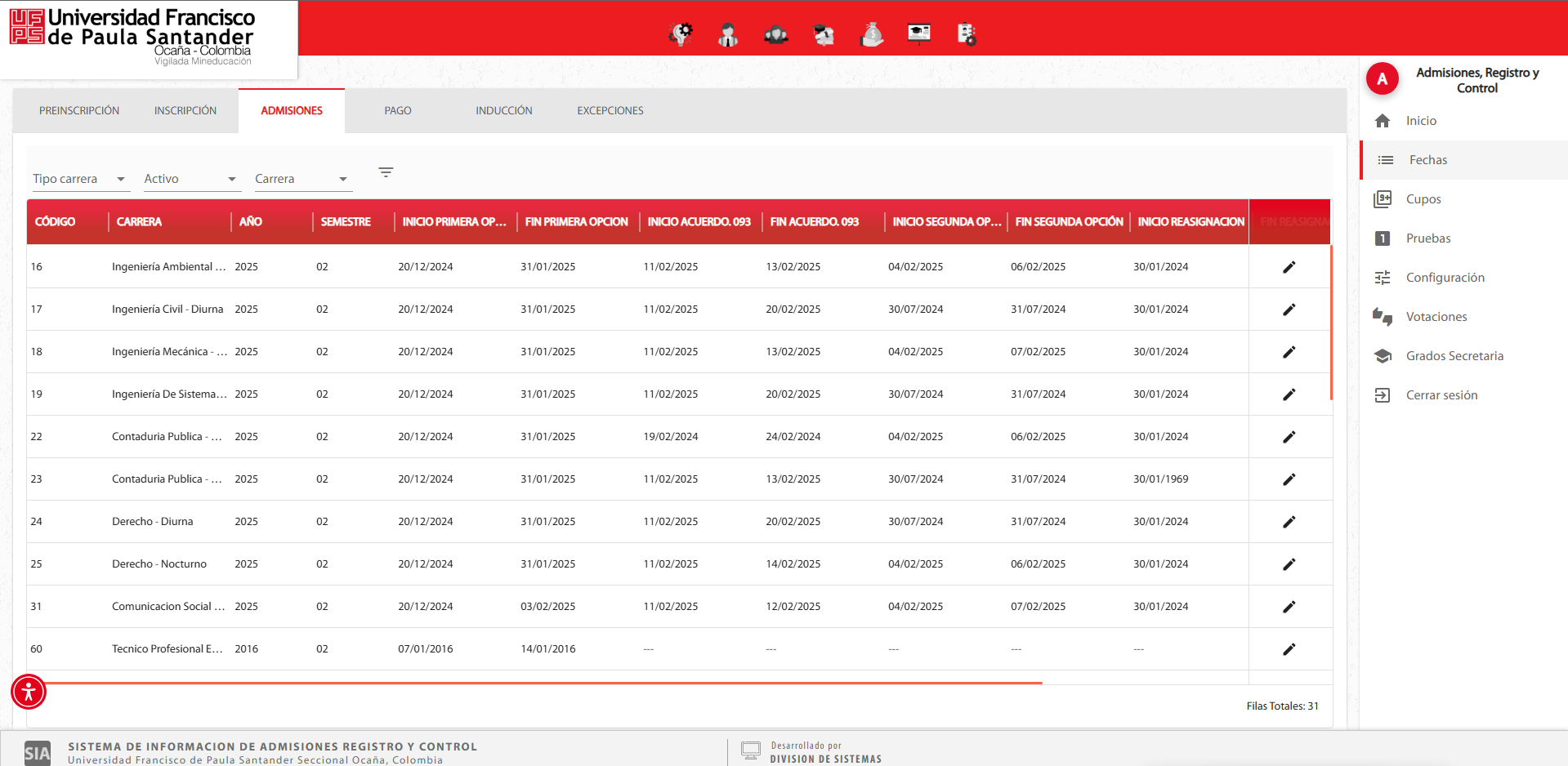Switch to the EXCEPCIONES tab

(610, 110)
